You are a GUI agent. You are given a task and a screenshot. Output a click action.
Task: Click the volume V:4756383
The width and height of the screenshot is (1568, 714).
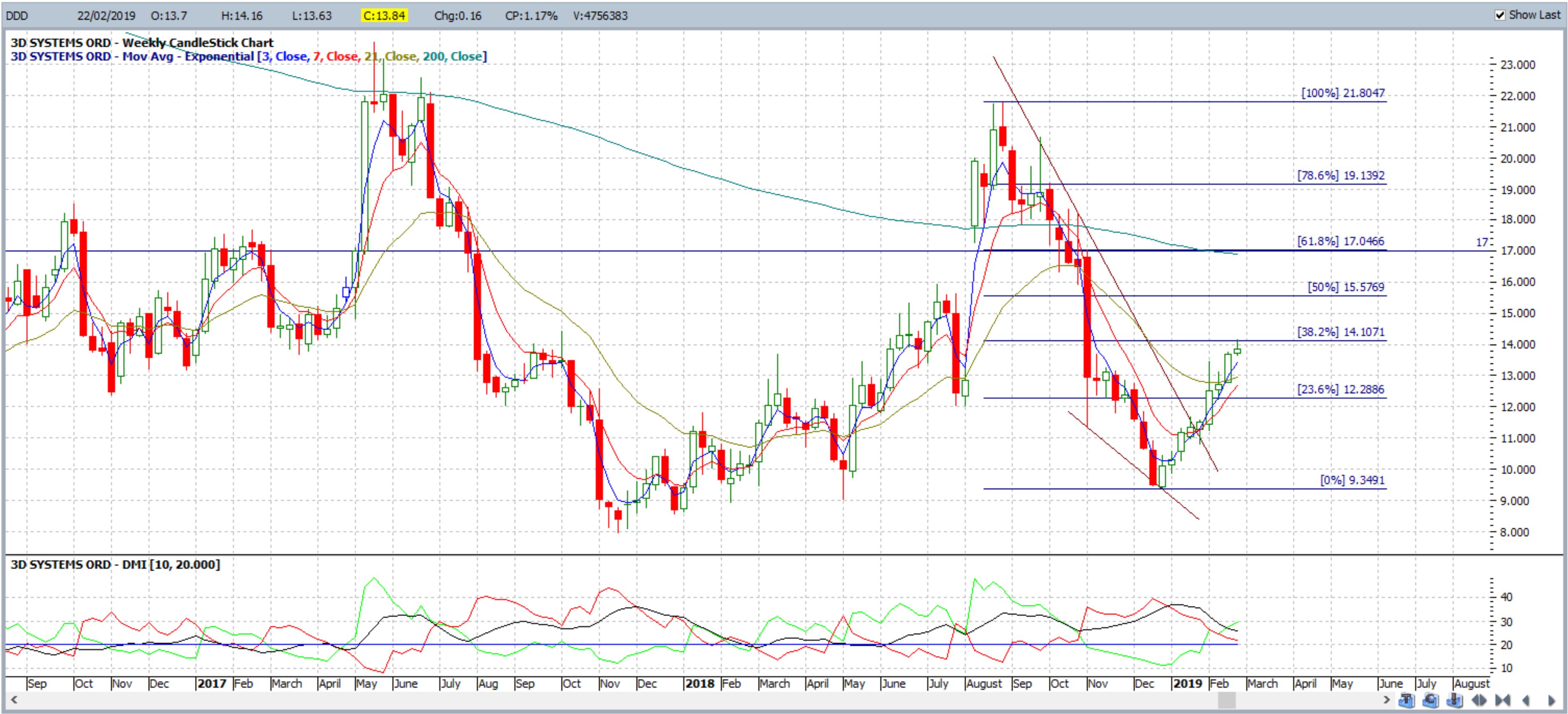click(600, 16)
